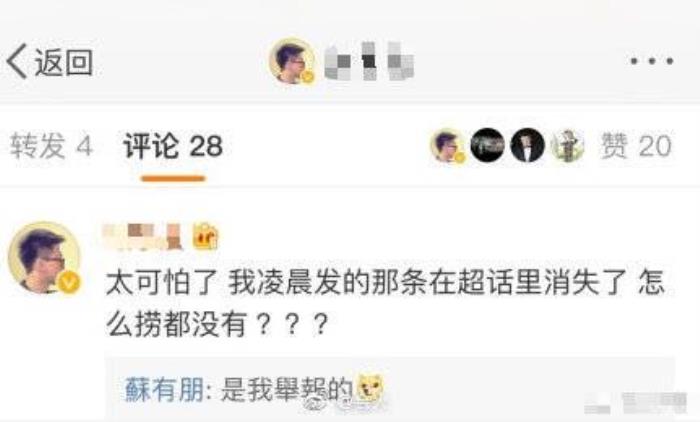Screen dimensions: 700x422
Task: Switch to the 转发 4 tab
Action: pos(51,146)
